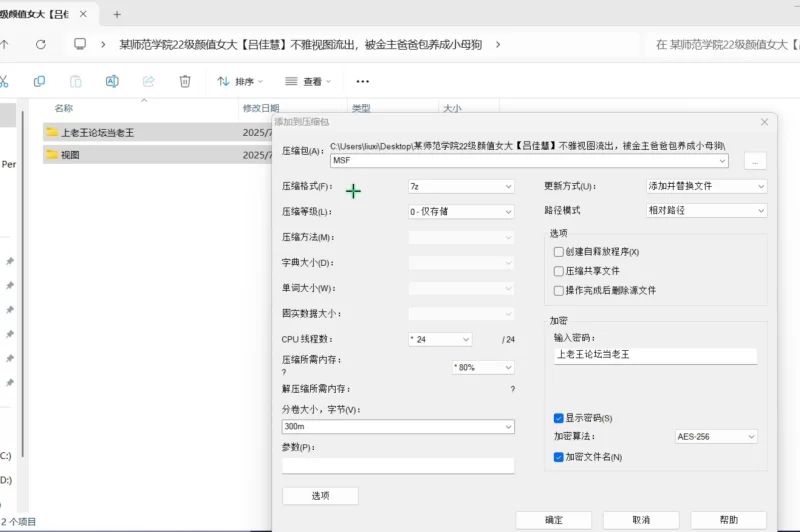Uncheck the 显示密码 checkbox
This screenshot has width=800, height=532.
pyautogui.click(x=559, y=418)
